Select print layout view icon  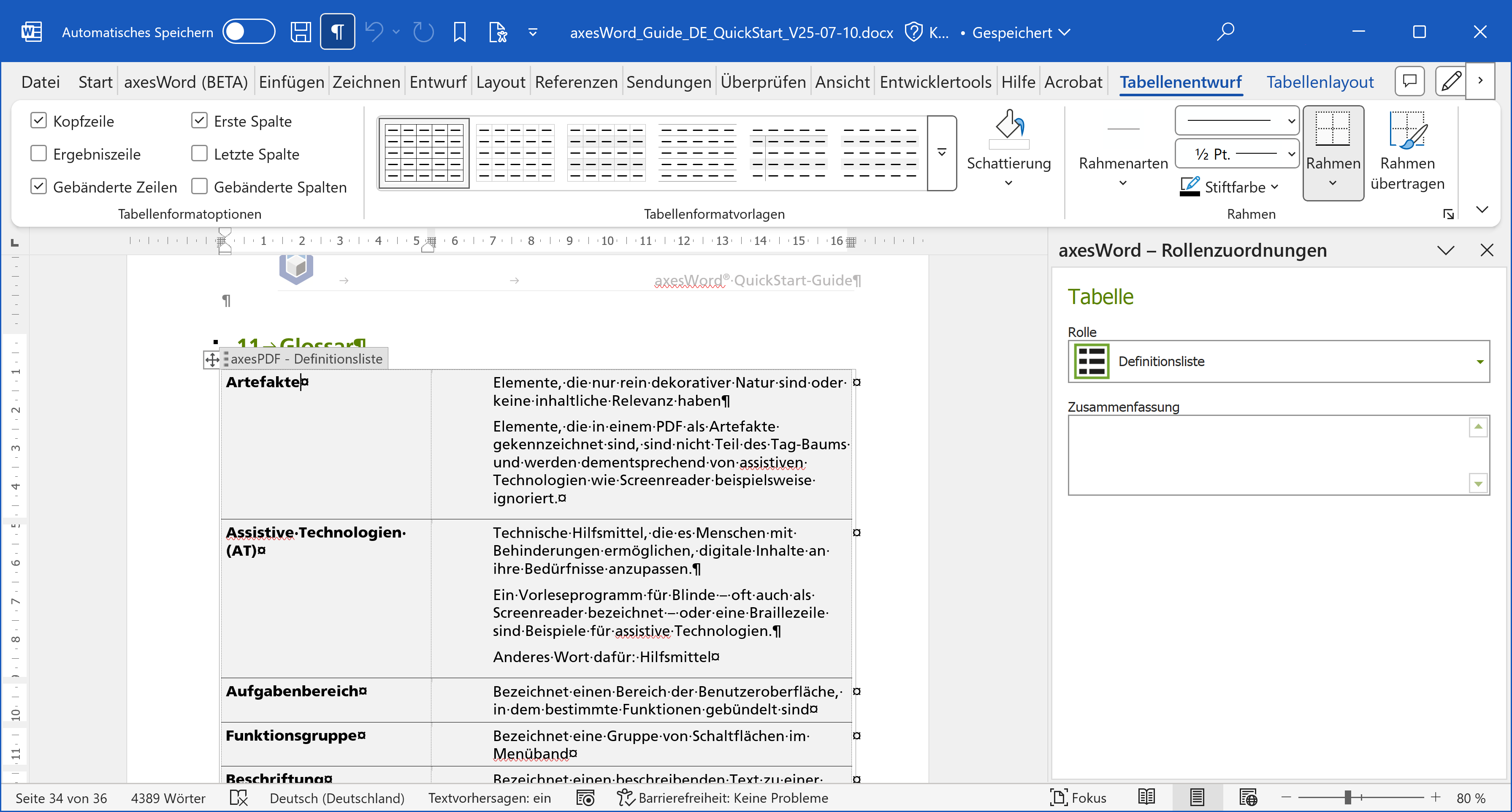point(1198,797)
